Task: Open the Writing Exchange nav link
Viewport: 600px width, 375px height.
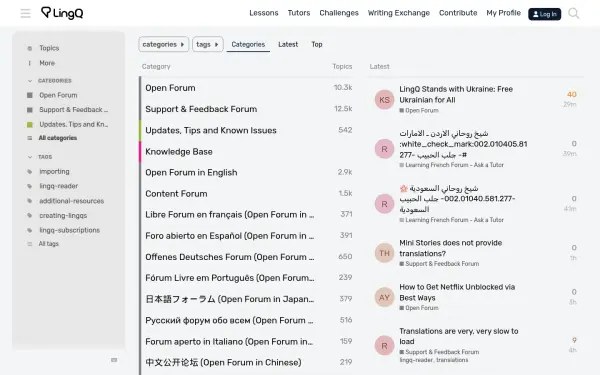Action: click(x=399, y=13)
